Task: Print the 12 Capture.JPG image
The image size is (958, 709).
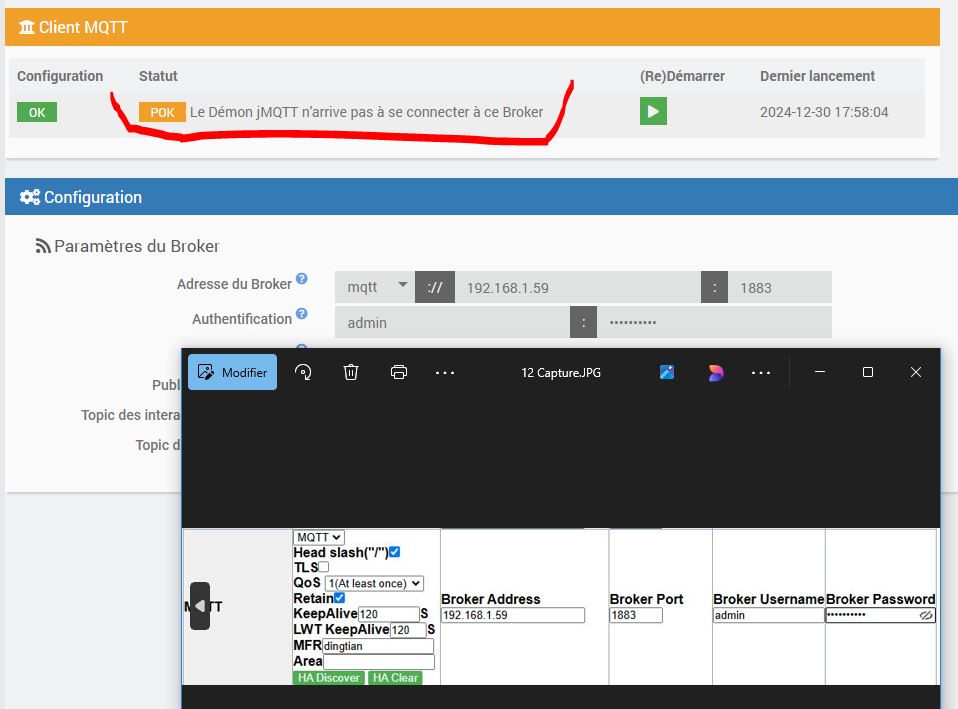Action: (x=398, y=372)
